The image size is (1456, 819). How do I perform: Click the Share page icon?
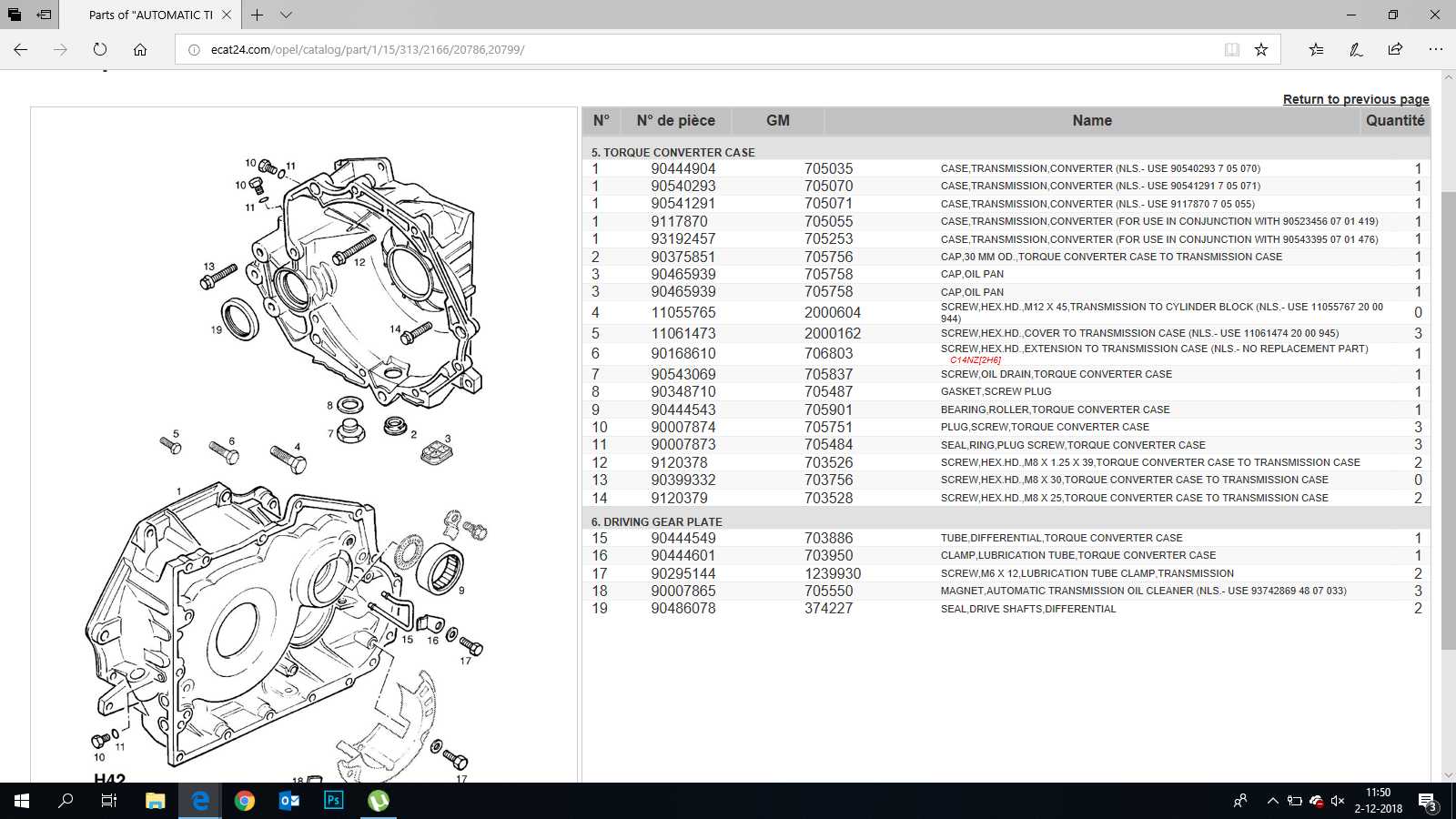1395,49
